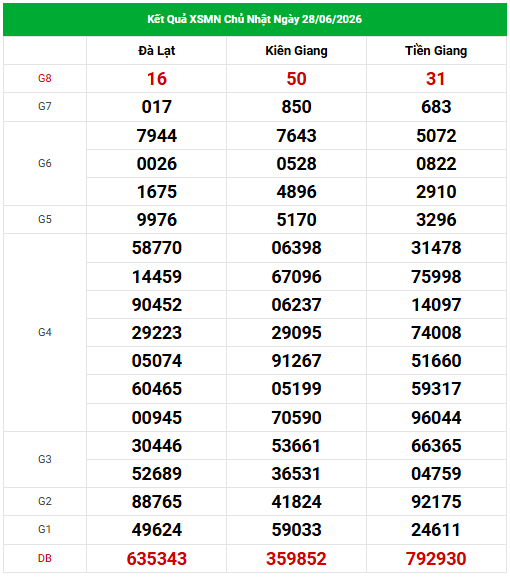Click the G3 result 53661

pyautogui.click(x=297, y=446)
